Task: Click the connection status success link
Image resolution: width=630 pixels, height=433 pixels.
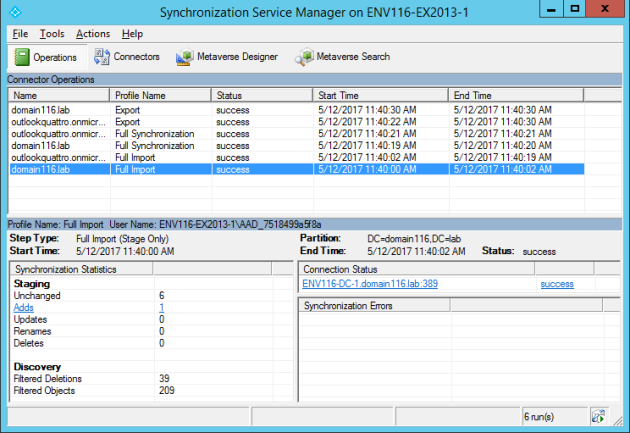Action: 557,284
